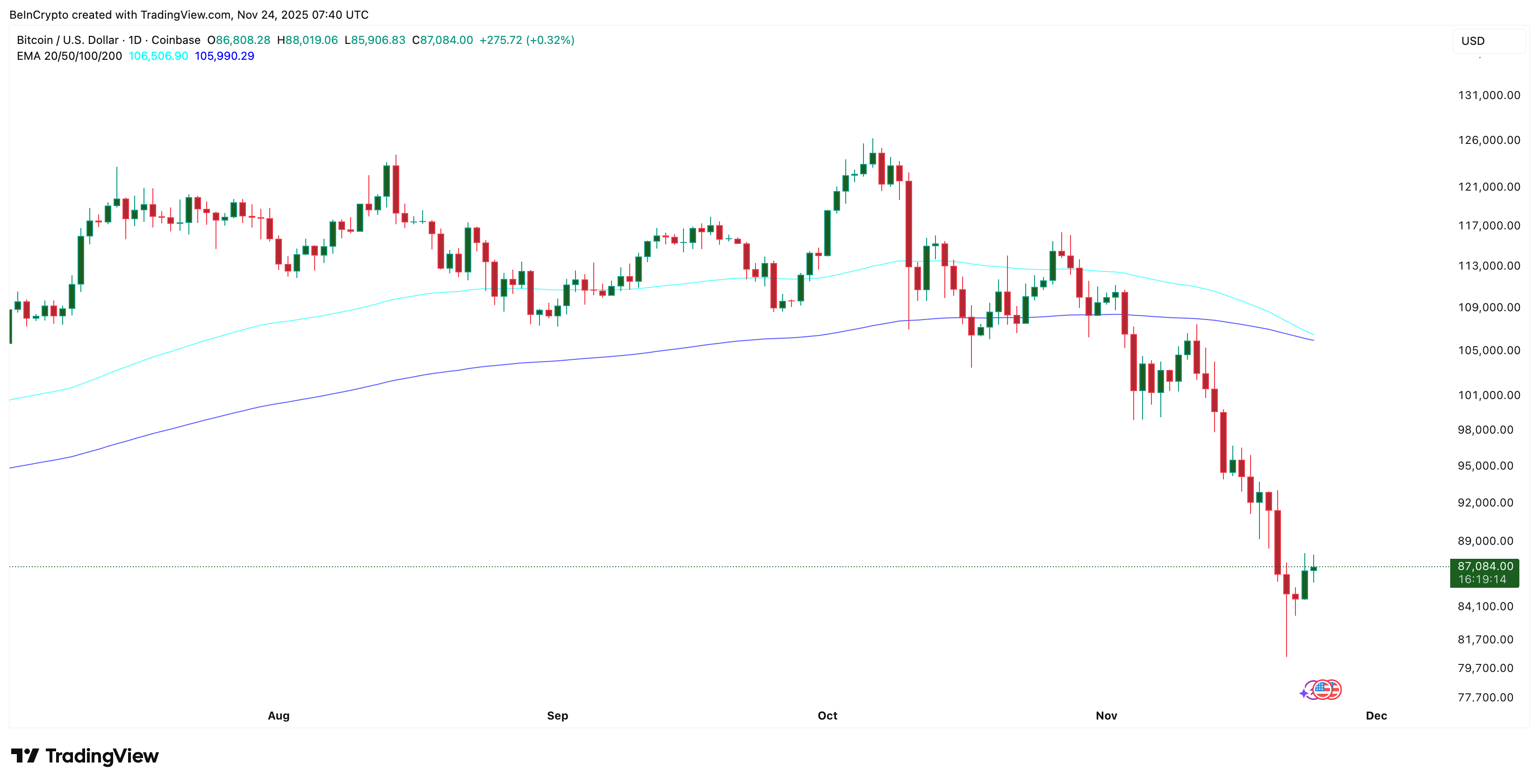Click the front US flag event icon
This screenshot has width=1539, height=784.
tap(1323, 690)
